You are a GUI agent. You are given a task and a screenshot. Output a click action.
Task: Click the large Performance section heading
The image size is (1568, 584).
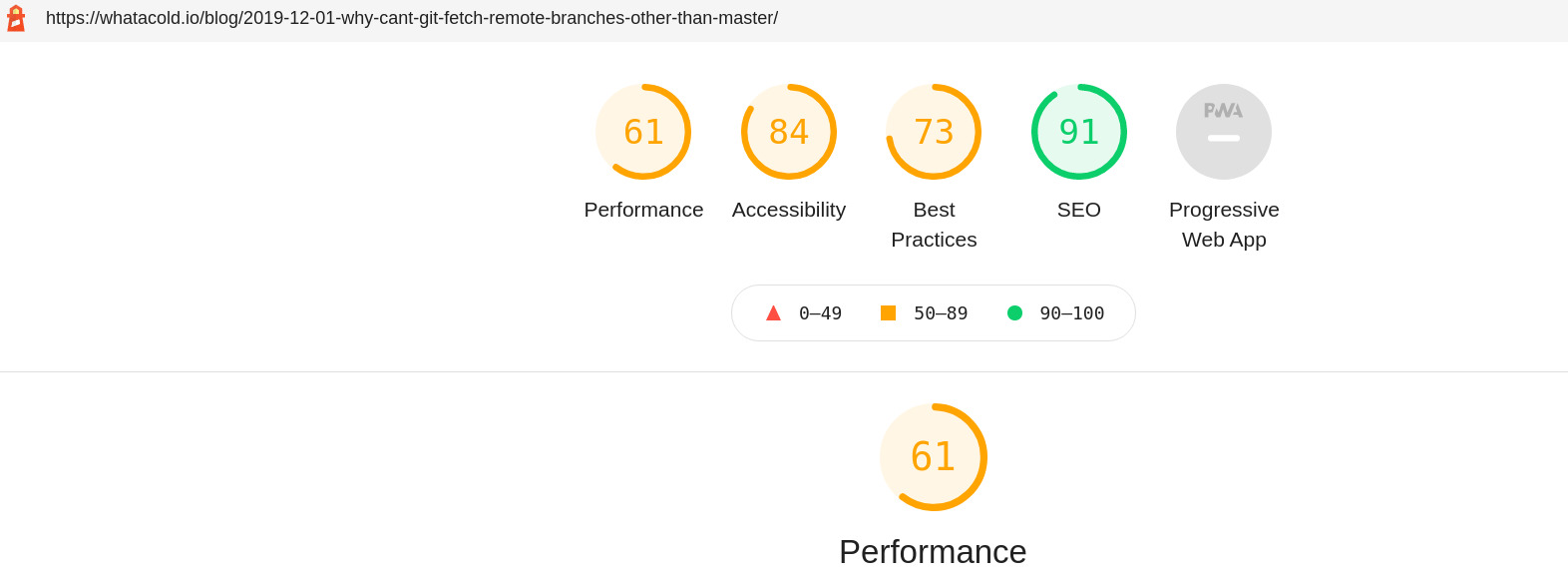tap(933, 552)
